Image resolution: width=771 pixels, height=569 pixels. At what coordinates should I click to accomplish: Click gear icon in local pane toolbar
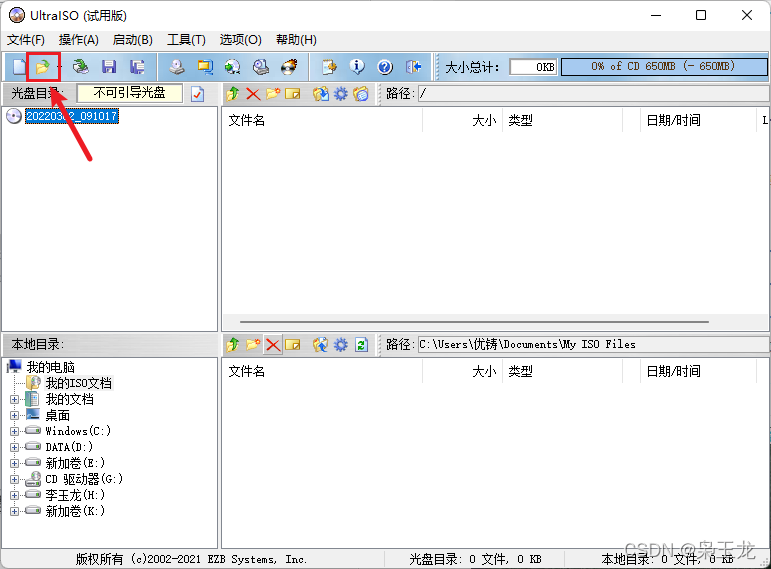click(x=341, y=345)
